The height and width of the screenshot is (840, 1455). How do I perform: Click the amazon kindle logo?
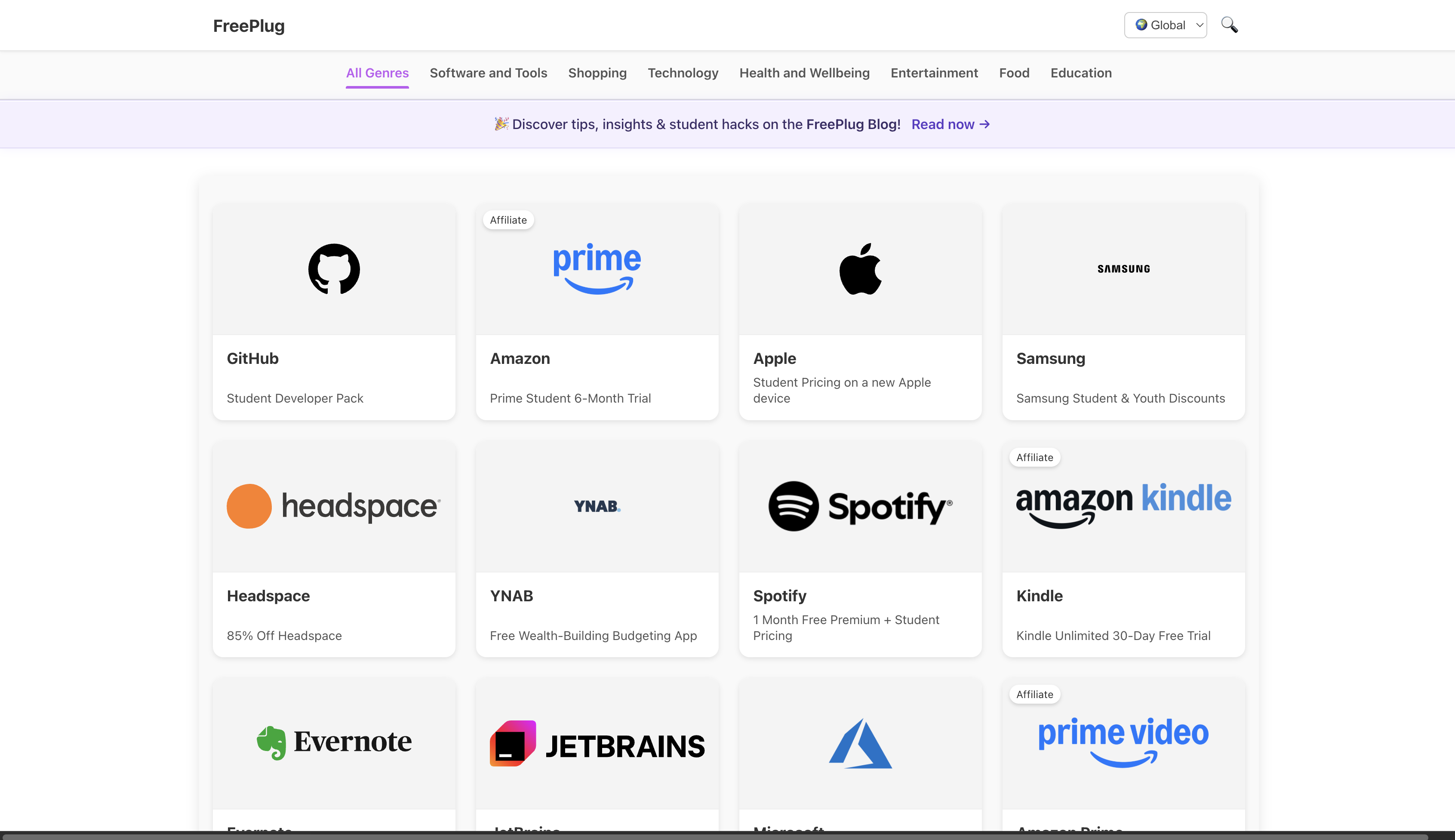pos(1123,505)
